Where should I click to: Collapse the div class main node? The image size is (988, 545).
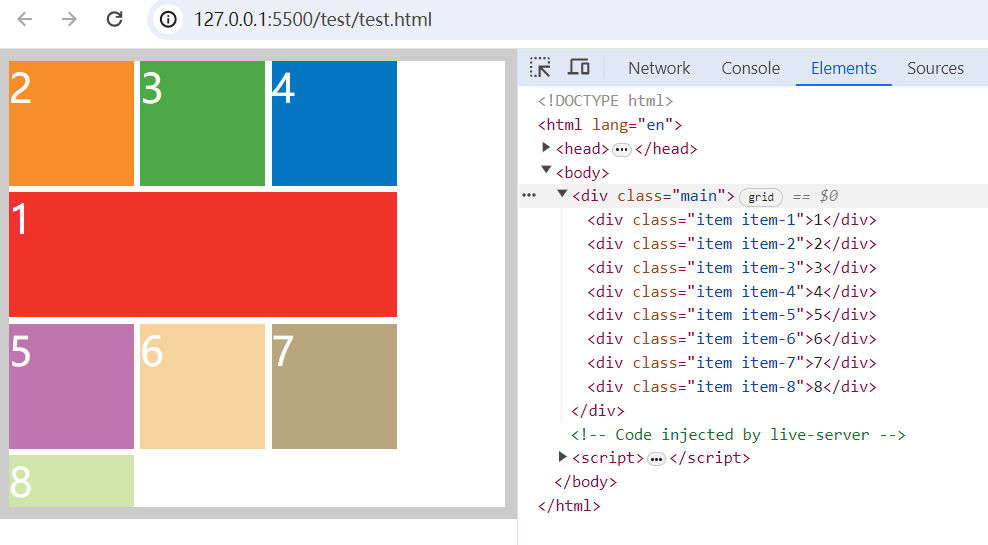pos(562,194)
